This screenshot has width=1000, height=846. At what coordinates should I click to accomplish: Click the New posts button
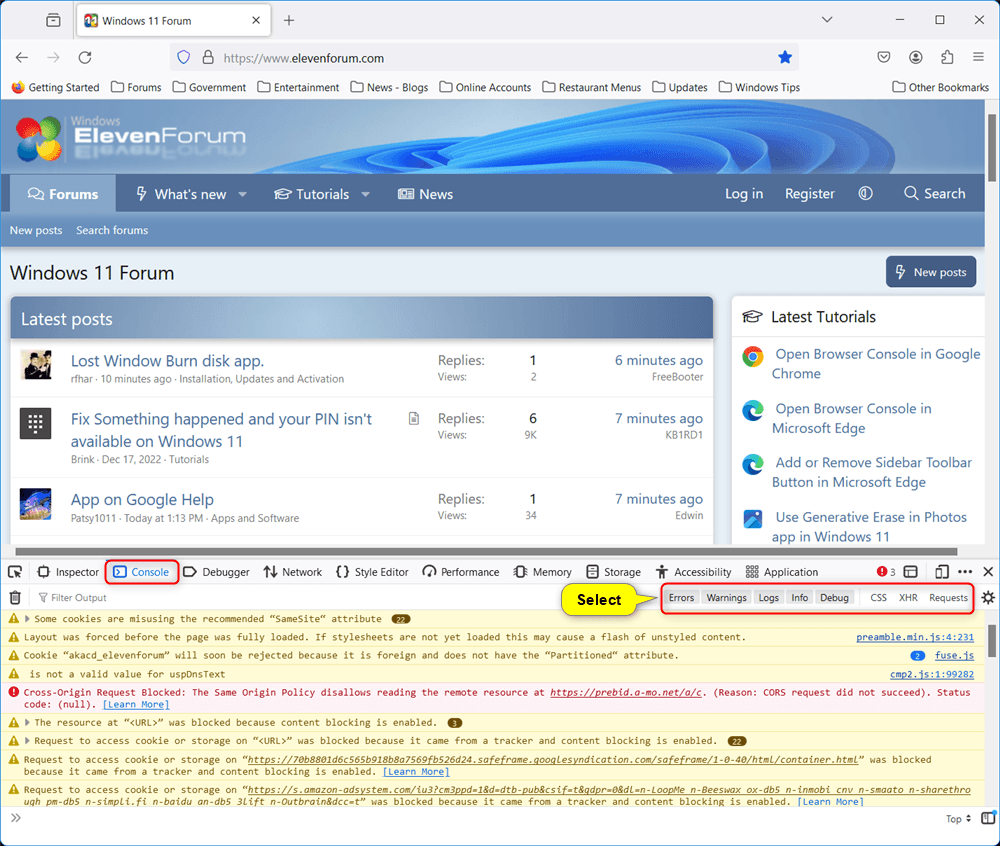click(930, 272)
